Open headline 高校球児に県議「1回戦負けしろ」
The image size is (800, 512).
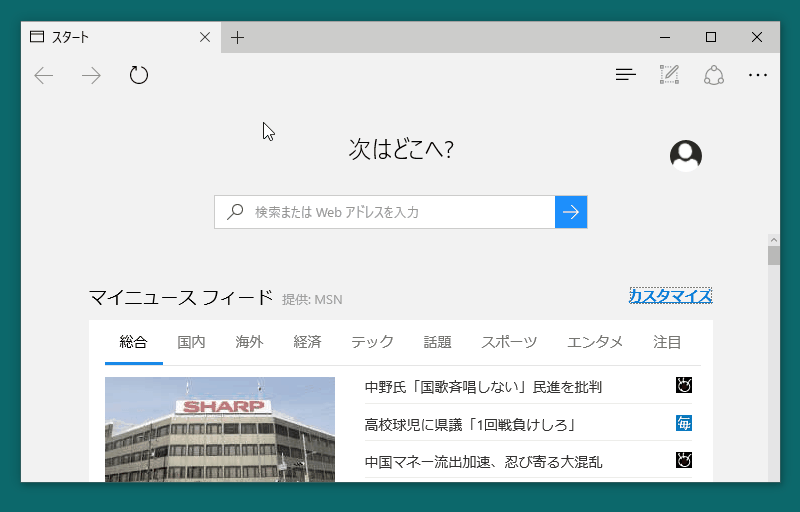tap(470, 424)
